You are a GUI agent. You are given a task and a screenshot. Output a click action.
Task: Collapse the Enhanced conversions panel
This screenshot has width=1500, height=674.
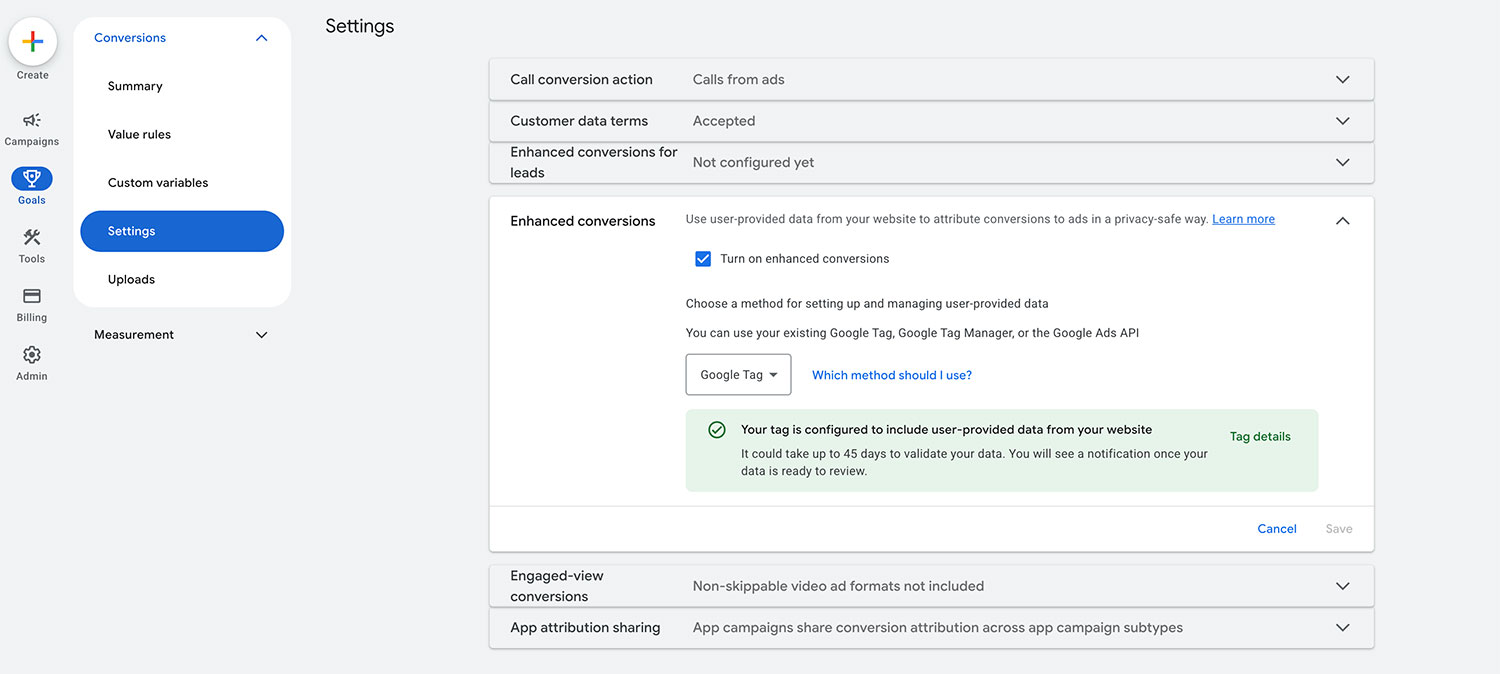1343,220
